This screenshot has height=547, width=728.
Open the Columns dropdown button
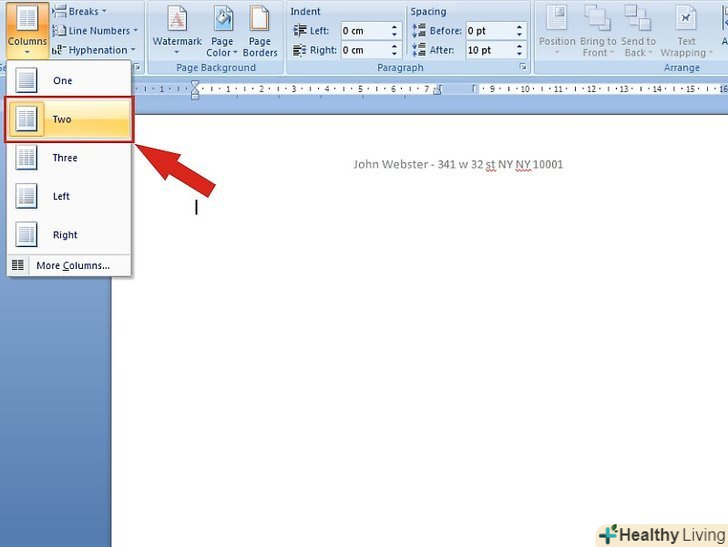(27, 31)
